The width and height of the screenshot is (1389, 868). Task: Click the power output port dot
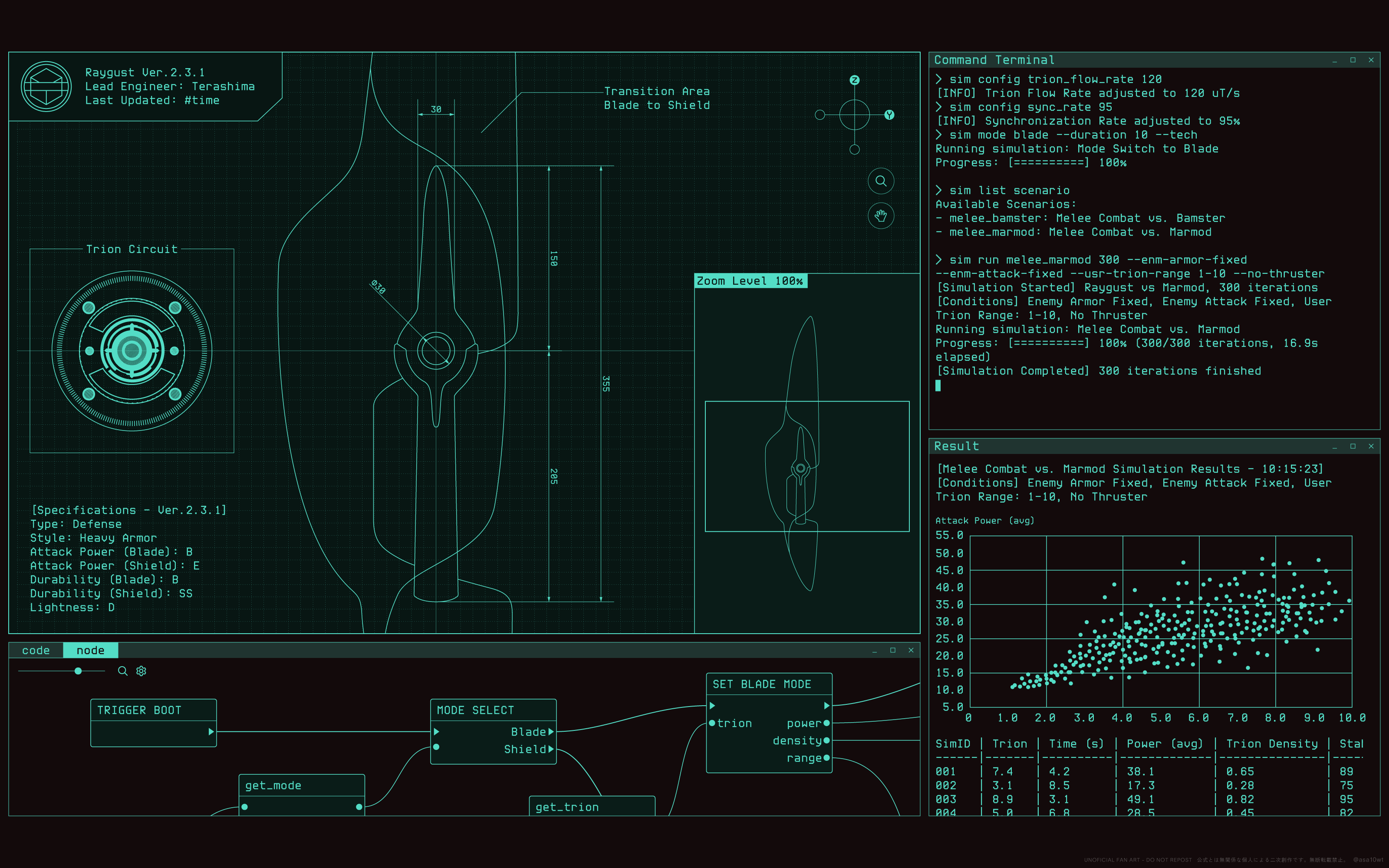point(826,723)
